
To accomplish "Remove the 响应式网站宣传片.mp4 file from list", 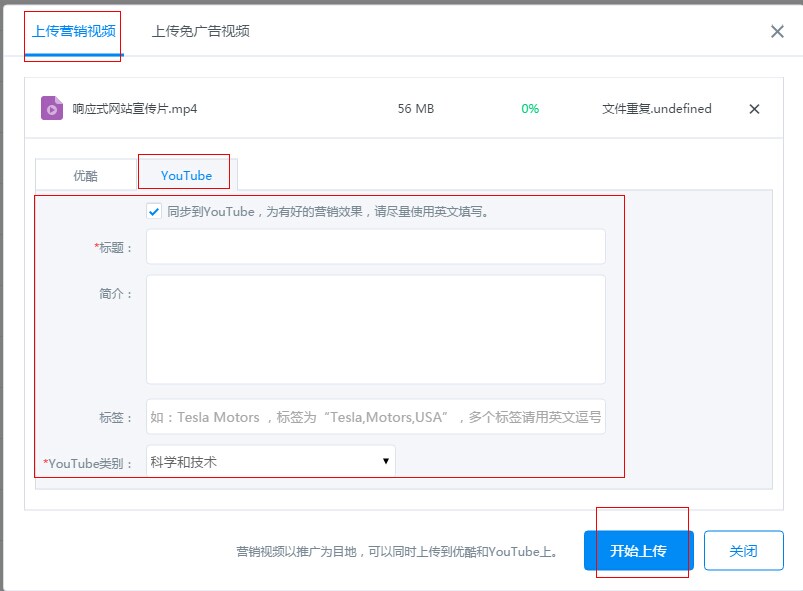I will coord(754,109).
